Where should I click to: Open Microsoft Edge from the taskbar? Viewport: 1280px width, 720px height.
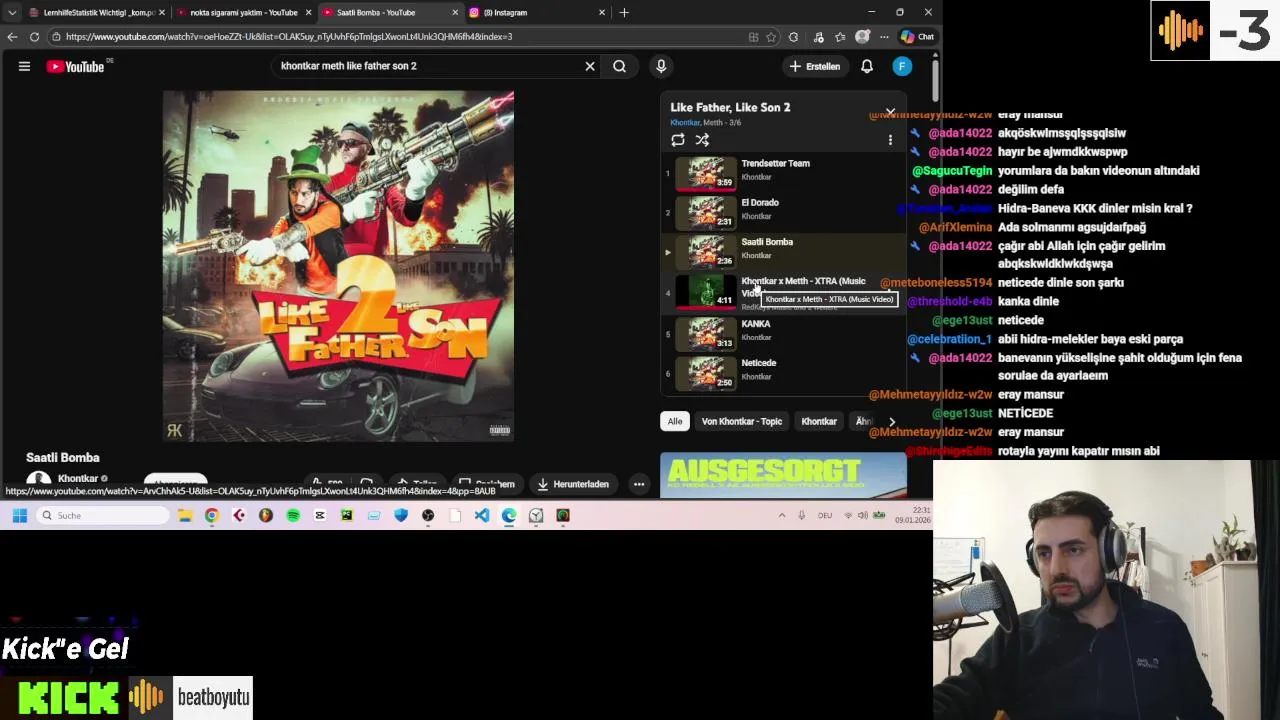click(509, 515)
